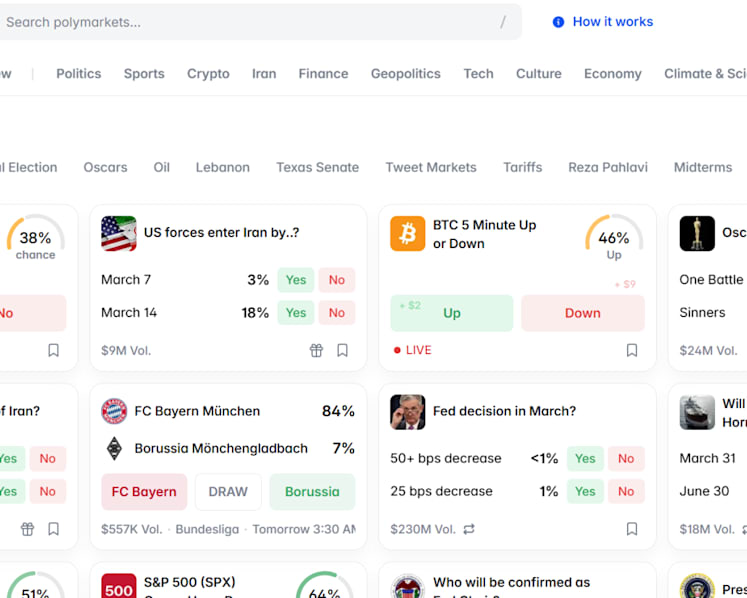Open the Sports category
747x598 pixels.
(144, 74)
